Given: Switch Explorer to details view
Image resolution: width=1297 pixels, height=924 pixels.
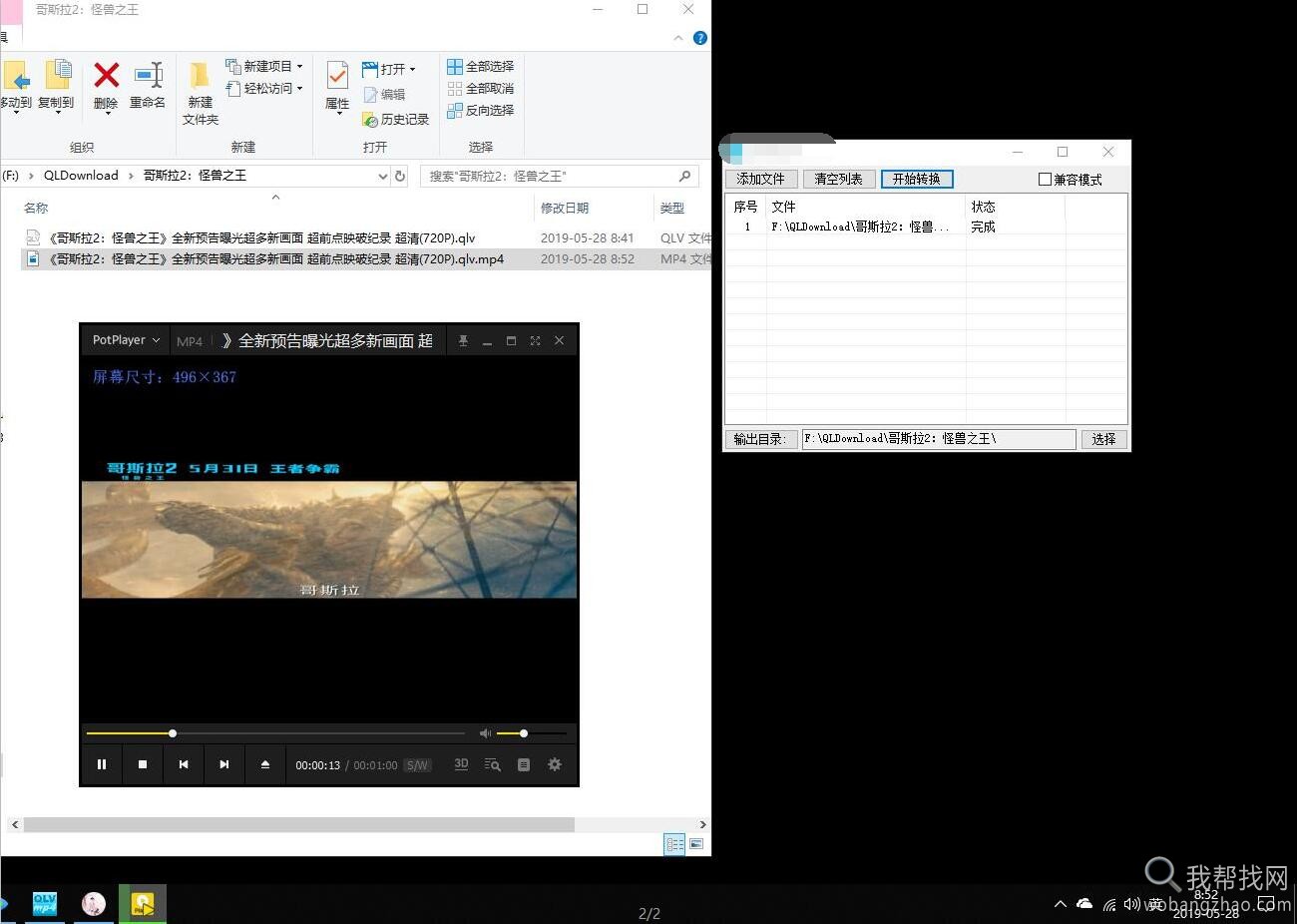Looking at the screenshot, I should (x=675, y=844).
